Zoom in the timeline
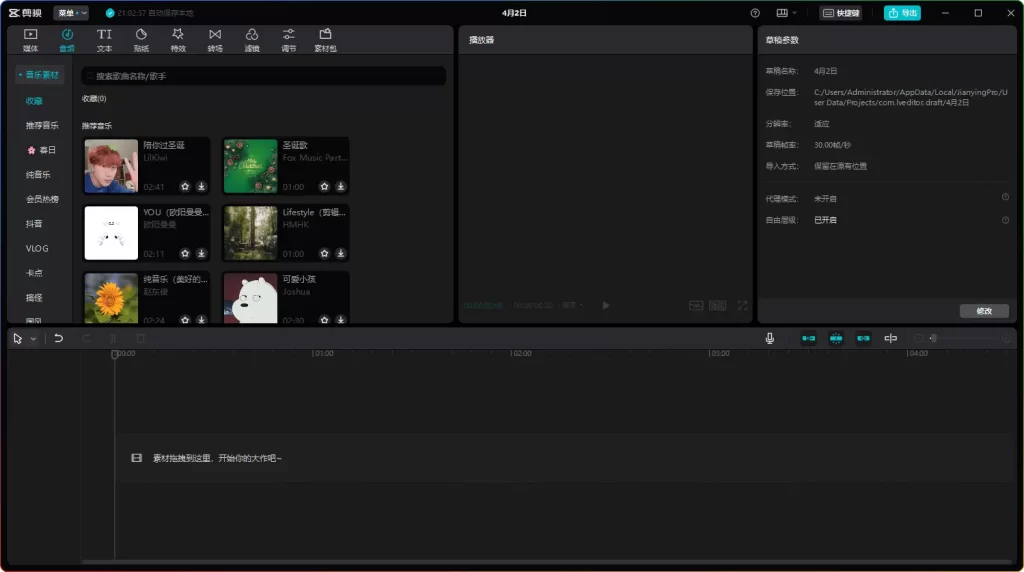Image resolution: width=1024 pixels, height=572 pixels. click(x=1006, y=338)
